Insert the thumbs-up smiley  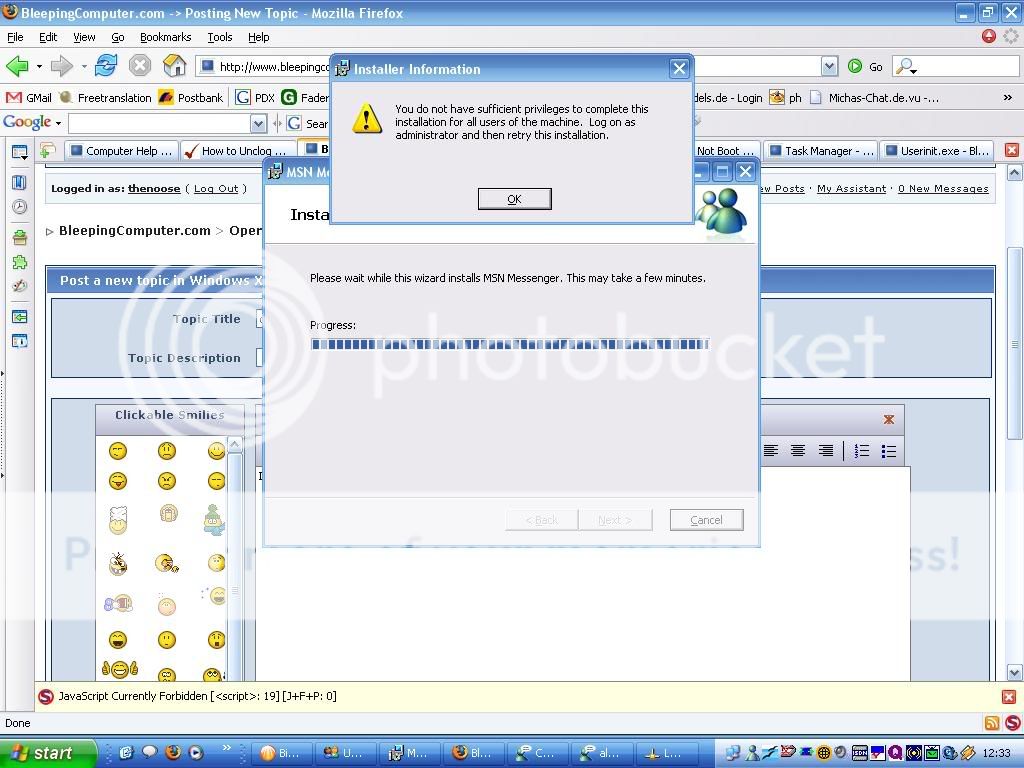pyautogui.click(x=120, y=669)
